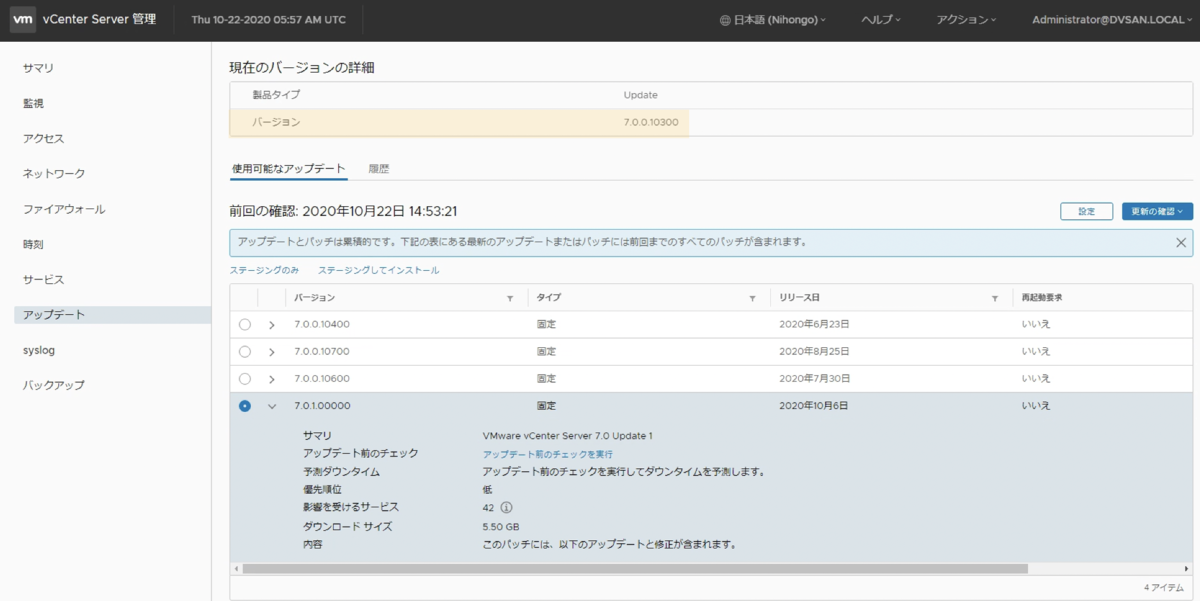Select radio button for version 7.0.0.10600
Screen dimensions: 1200x601
click(245, 379)
